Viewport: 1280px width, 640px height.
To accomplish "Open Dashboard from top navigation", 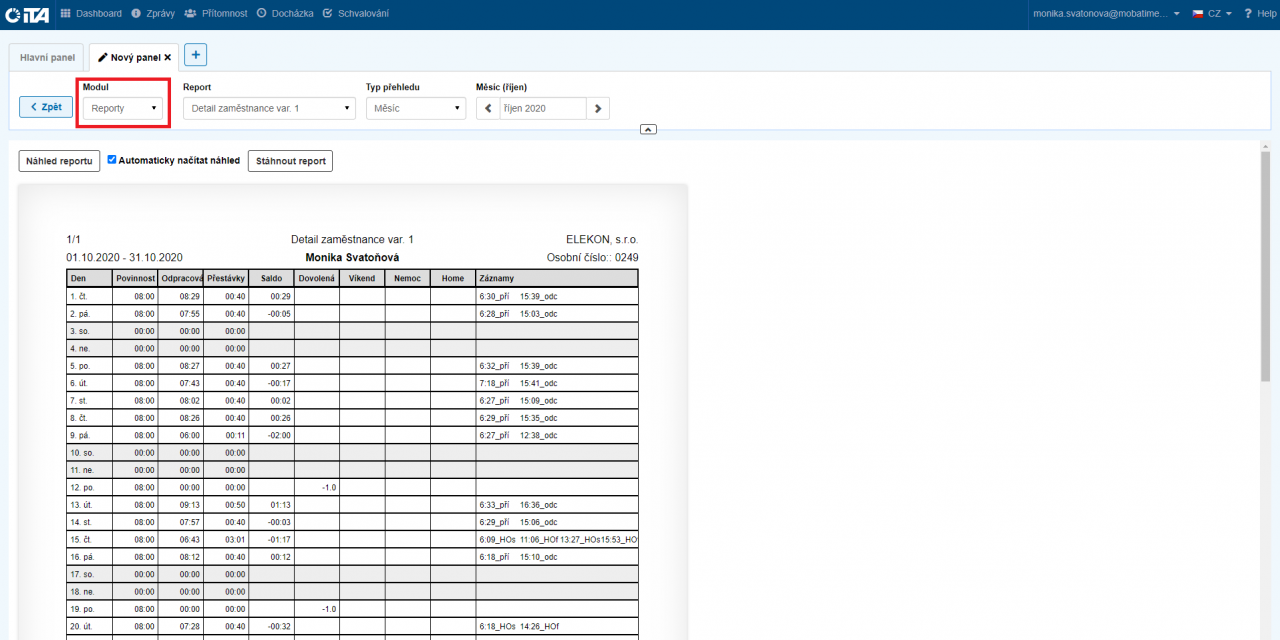I will 91,14.
